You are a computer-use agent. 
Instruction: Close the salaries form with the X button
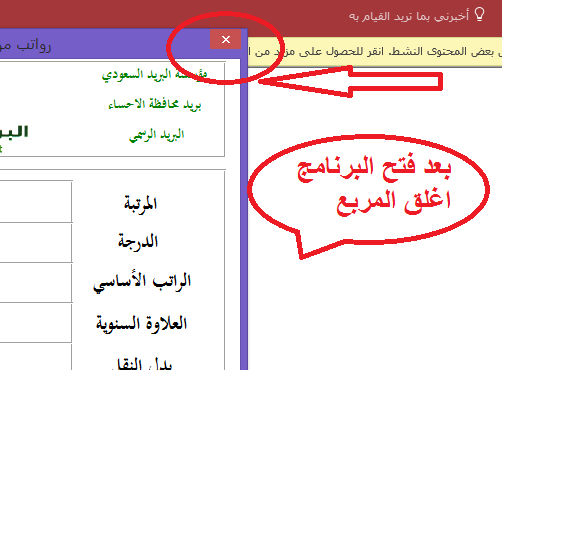pos(226,39)
